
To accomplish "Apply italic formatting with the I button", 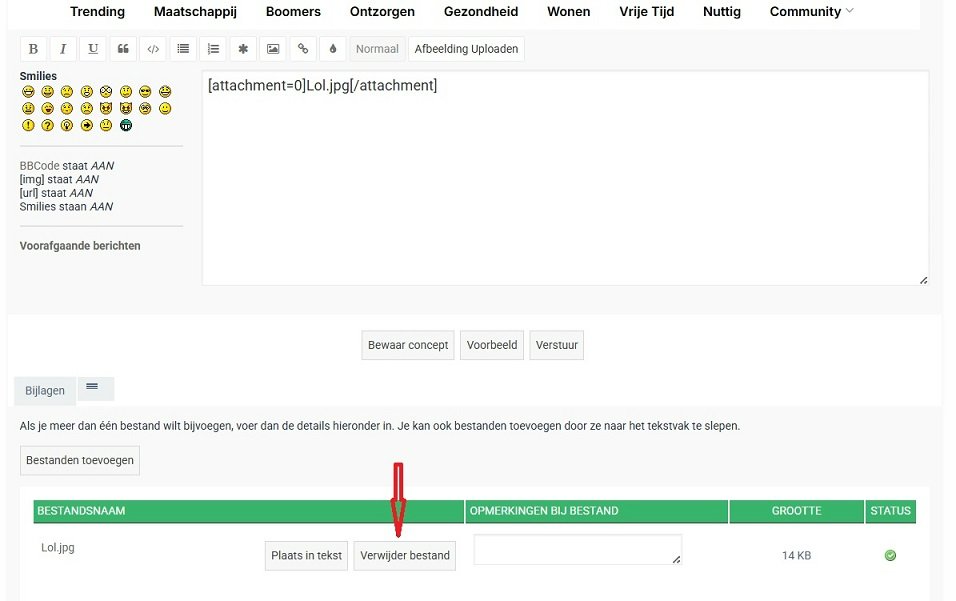I will pyautogui.click(x=63, y=49).
